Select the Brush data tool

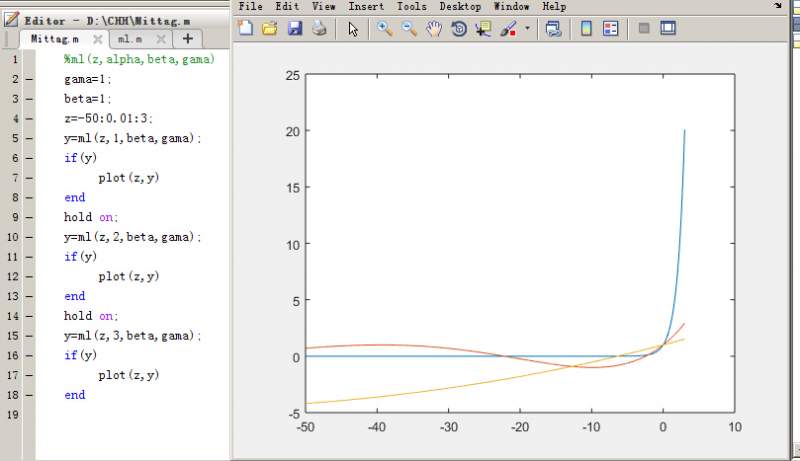pyautogui.click(x=508, y=29)
